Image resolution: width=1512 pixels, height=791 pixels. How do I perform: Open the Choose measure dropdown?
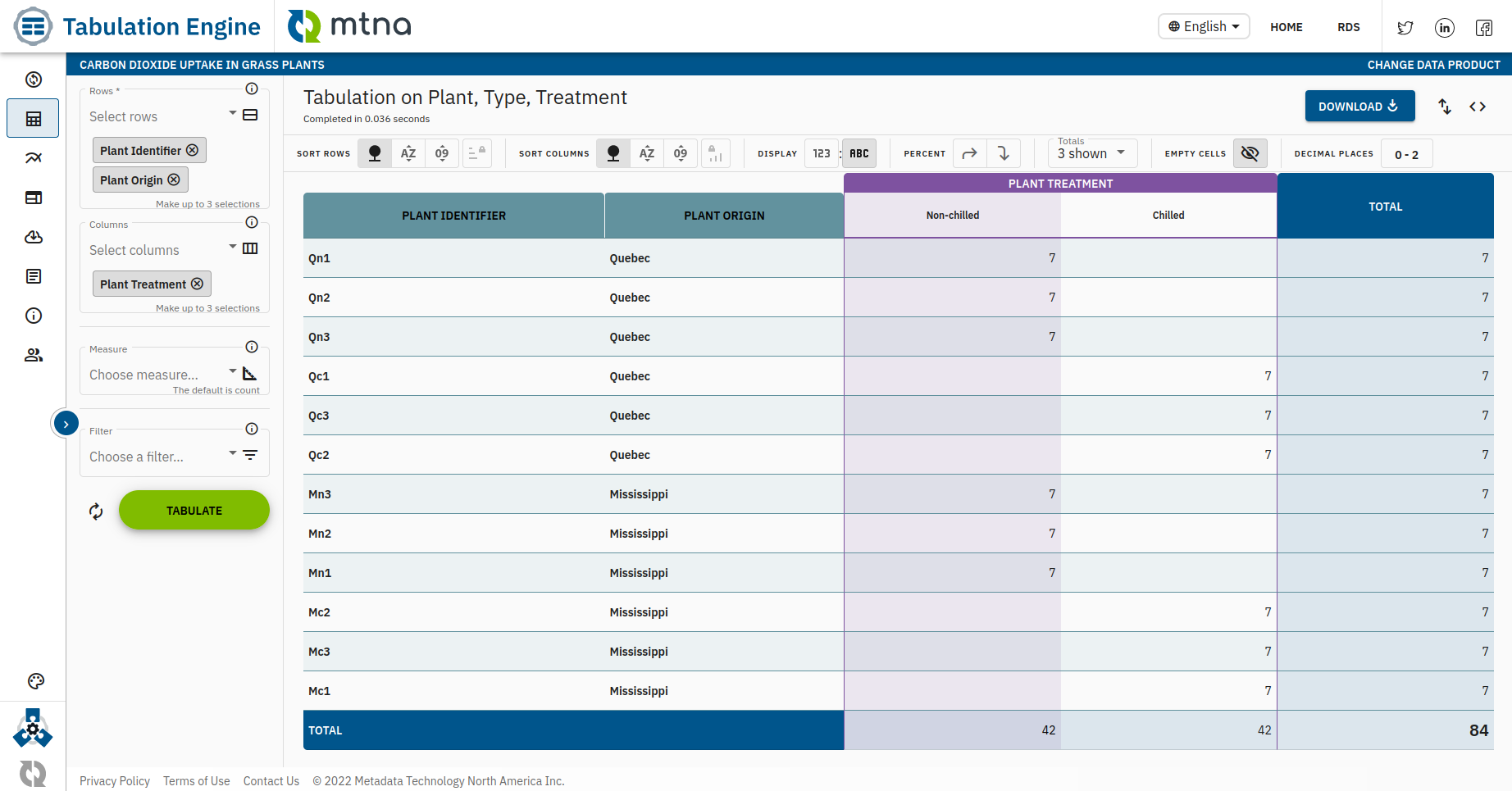tap(163, 375)
